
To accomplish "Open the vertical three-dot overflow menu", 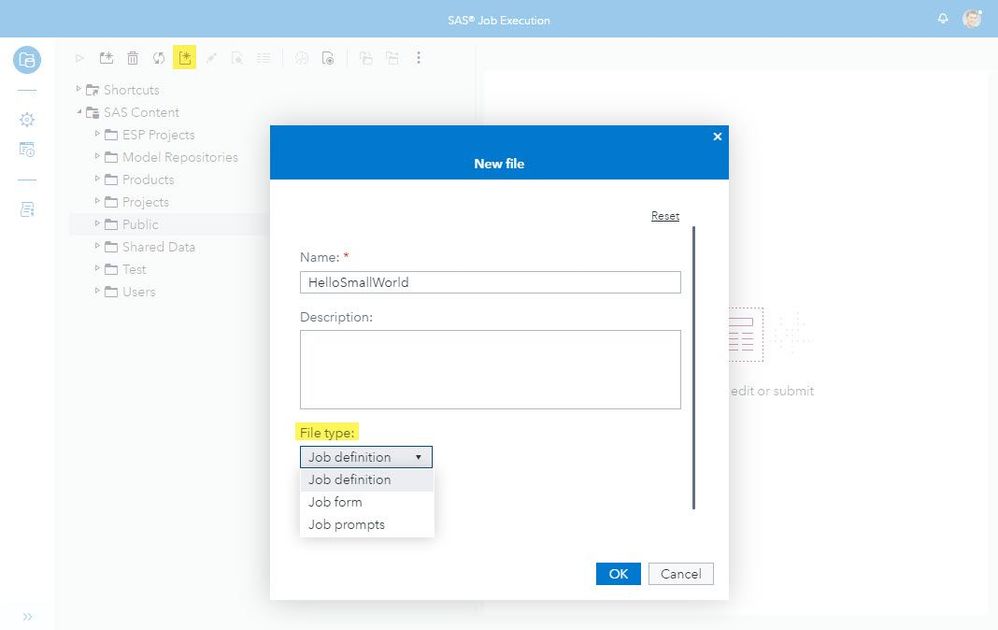I will [418, 58].
